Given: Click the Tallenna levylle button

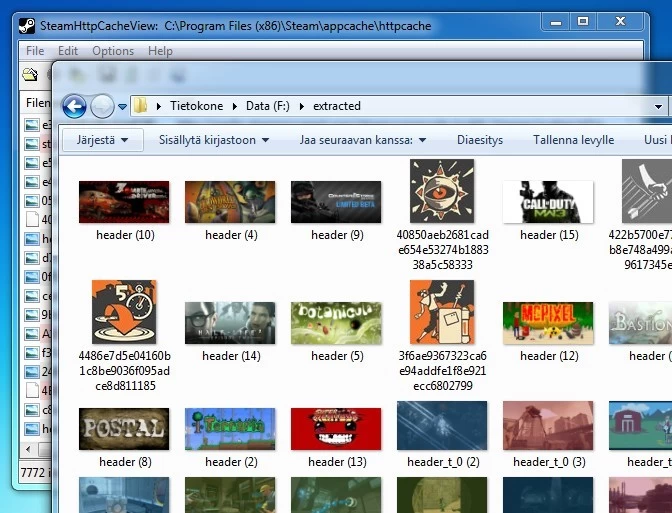Looking at the screenshot, I should pyautogui.click(x=573, y=140).
